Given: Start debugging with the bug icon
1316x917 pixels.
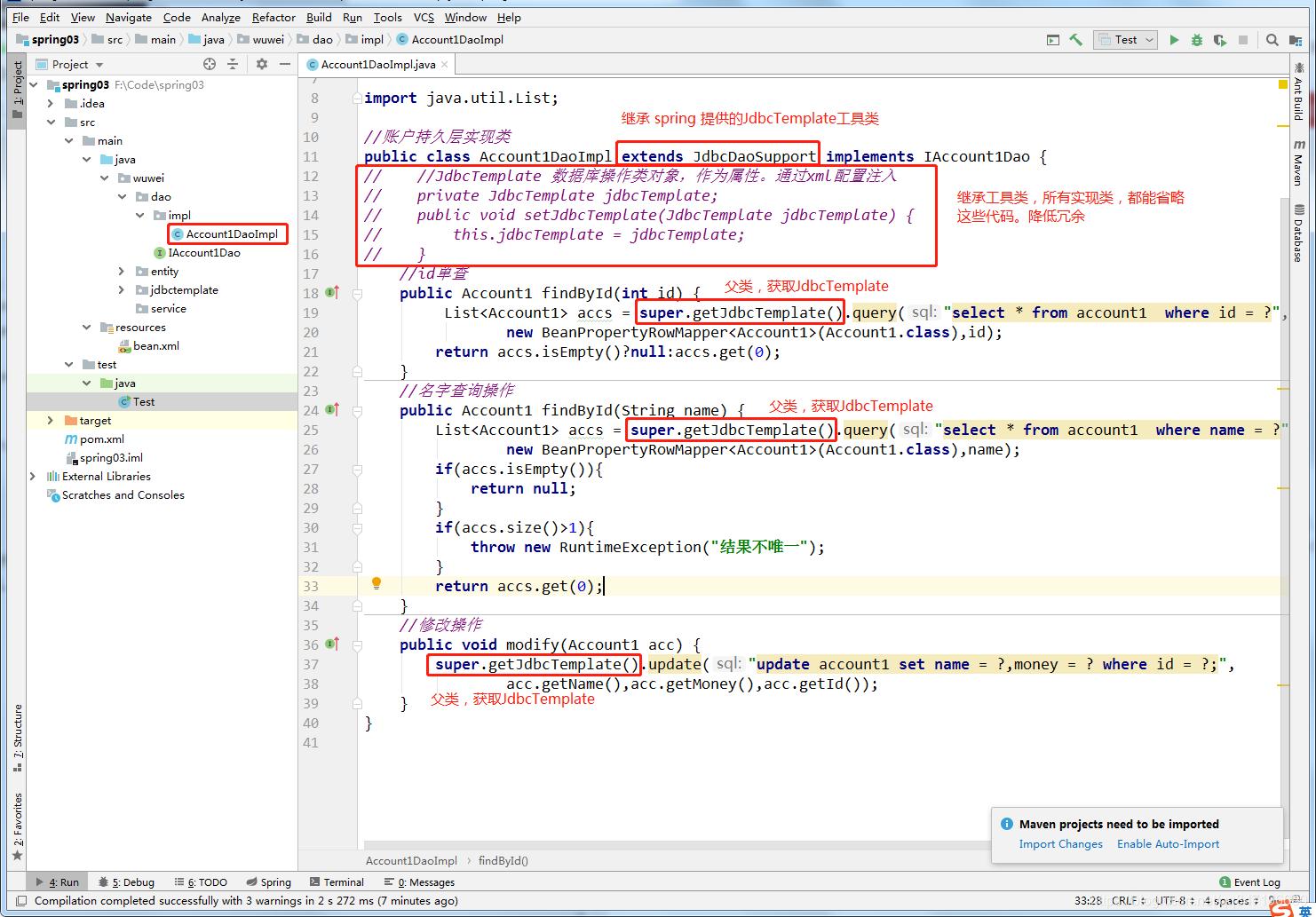Looking at the screenshot, I should [1197, 40].
